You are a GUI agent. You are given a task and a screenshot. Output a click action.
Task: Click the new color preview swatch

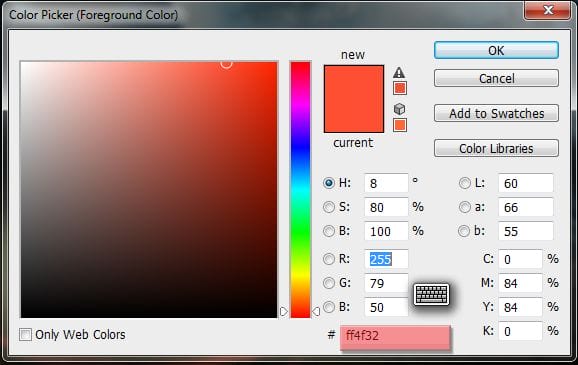(x=354, y=82)
